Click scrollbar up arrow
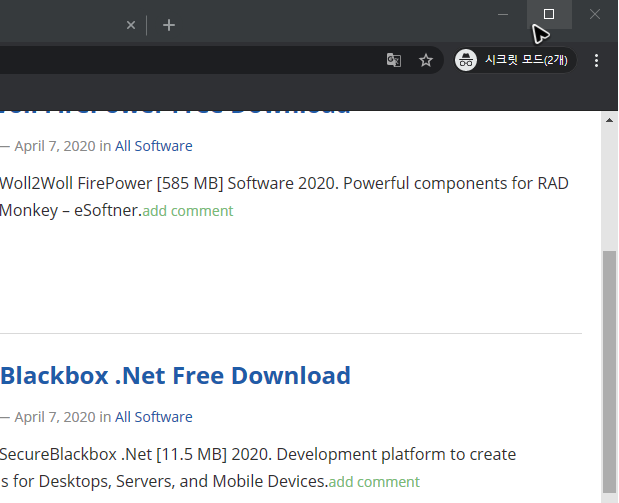 pos(609,120)
